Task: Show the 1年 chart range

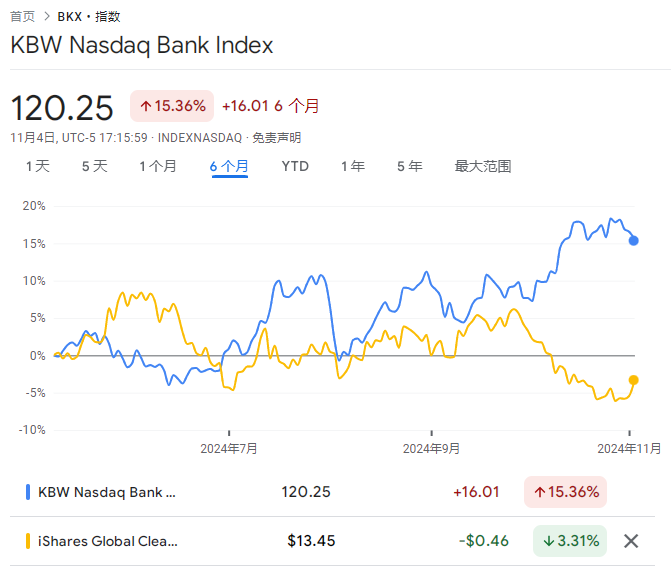Action: click(352, 166)
